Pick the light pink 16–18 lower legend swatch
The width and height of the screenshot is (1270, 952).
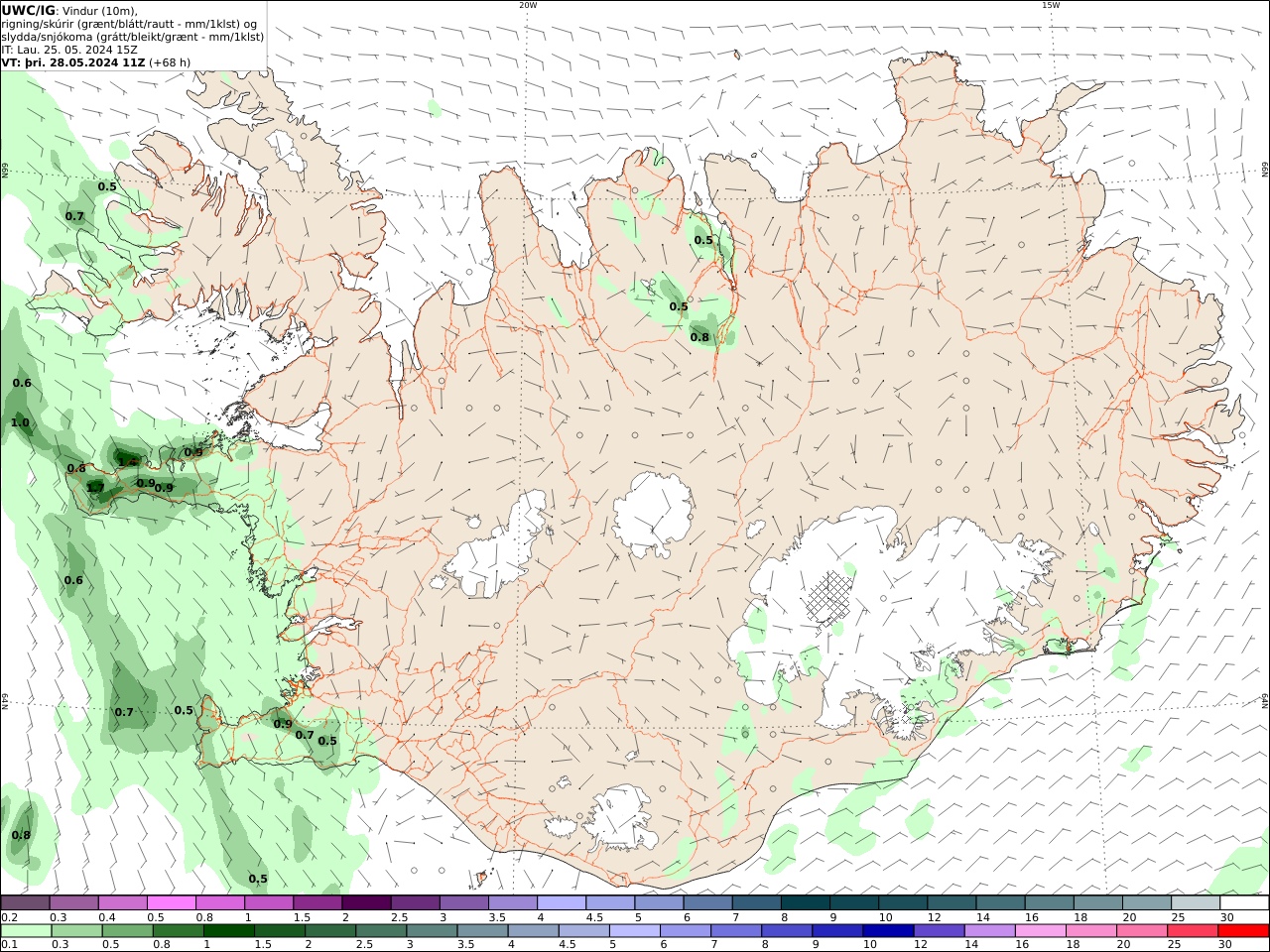1040,930
